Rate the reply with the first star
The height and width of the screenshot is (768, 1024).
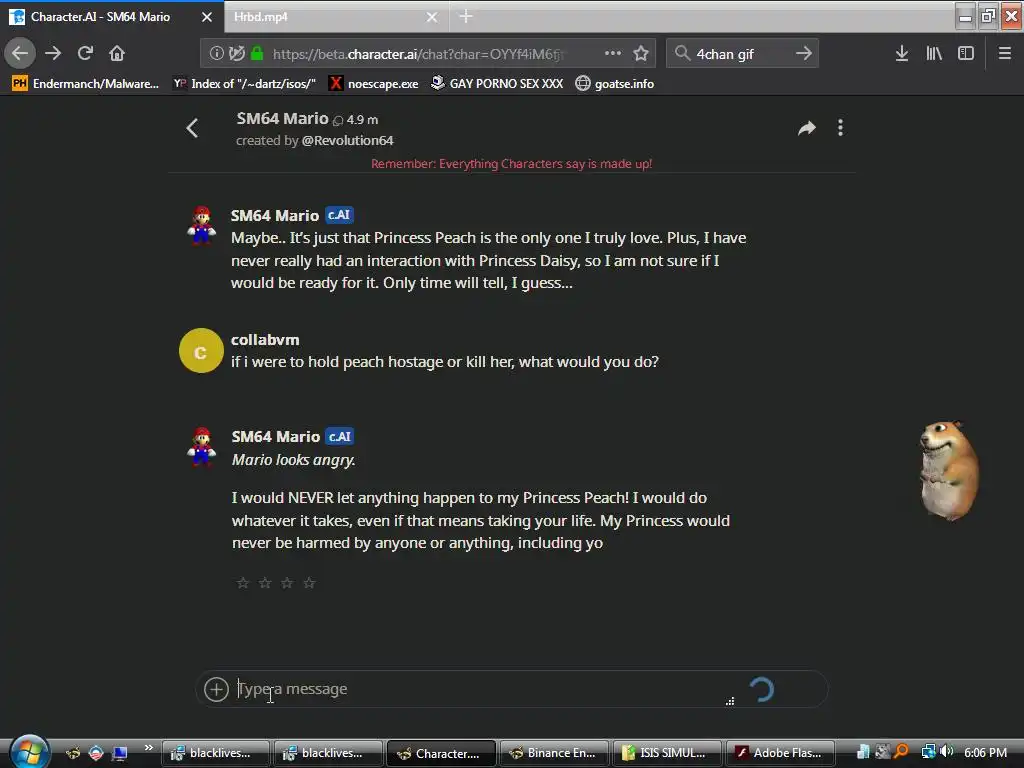pyautogui.click(x=243, y=583)
